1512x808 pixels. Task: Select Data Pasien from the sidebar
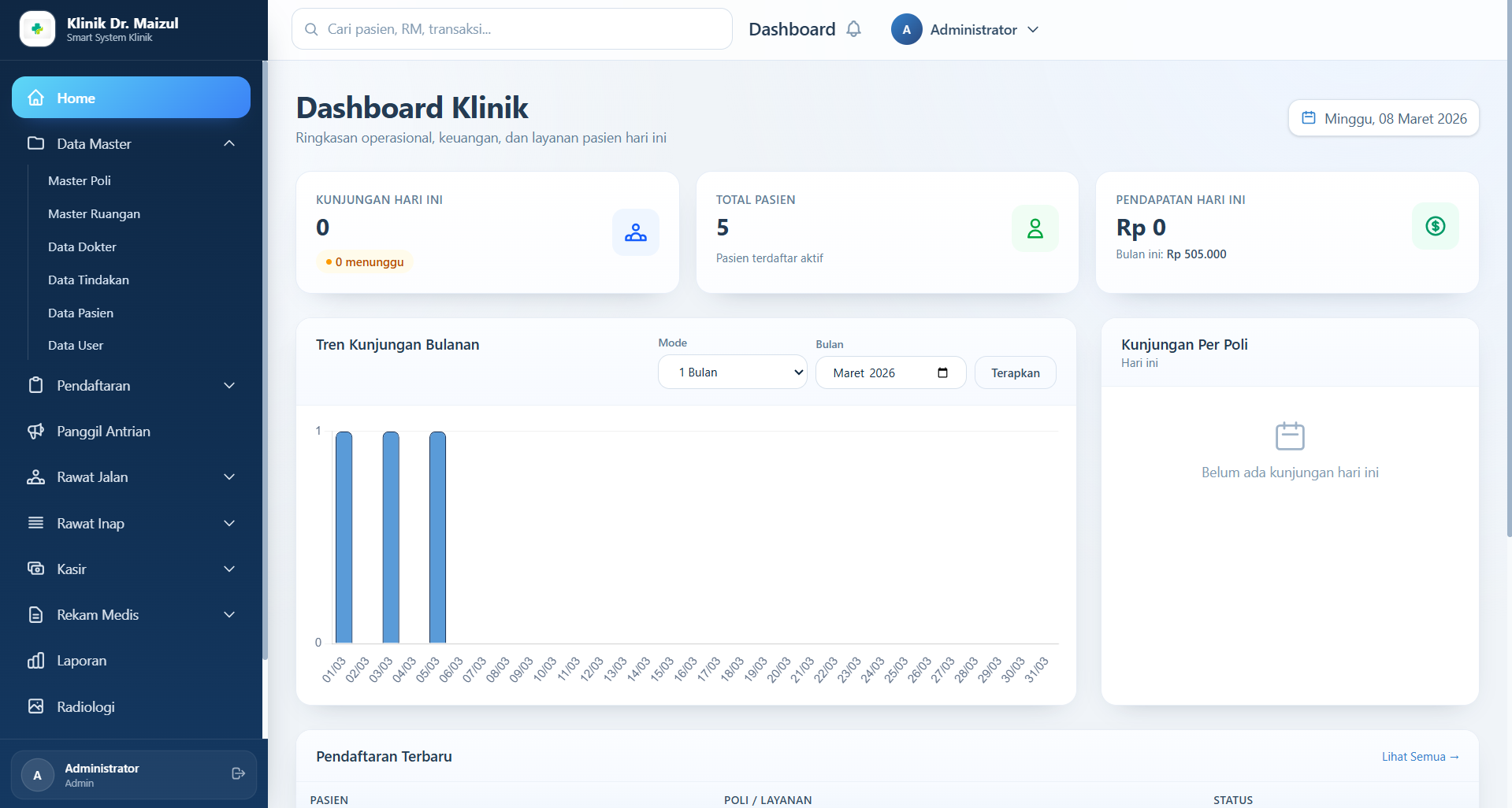click(x=80, y=313)
